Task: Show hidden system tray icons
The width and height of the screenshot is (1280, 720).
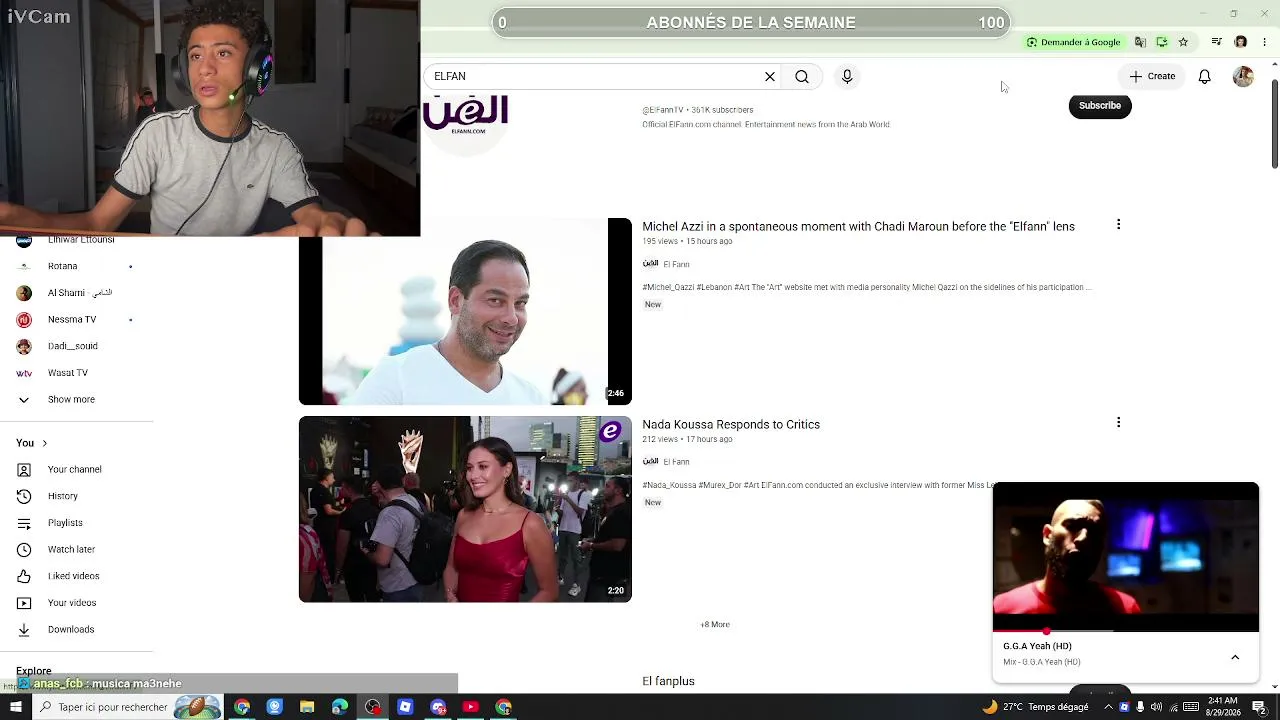Action: (1108, 707)
